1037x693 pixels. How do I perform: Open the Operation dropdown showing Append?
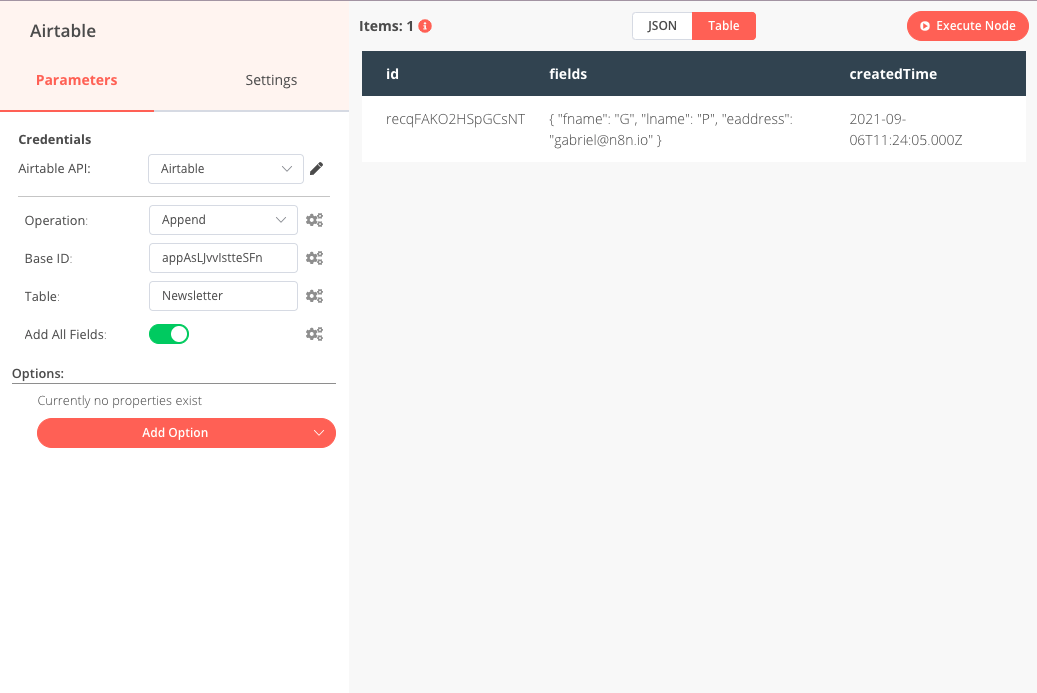pos(222,219)
